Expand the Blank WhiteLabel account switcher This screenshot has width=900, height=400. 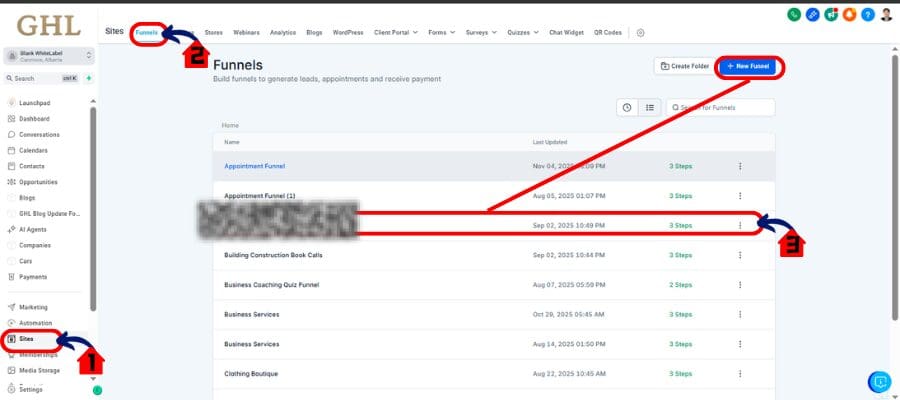48,57
